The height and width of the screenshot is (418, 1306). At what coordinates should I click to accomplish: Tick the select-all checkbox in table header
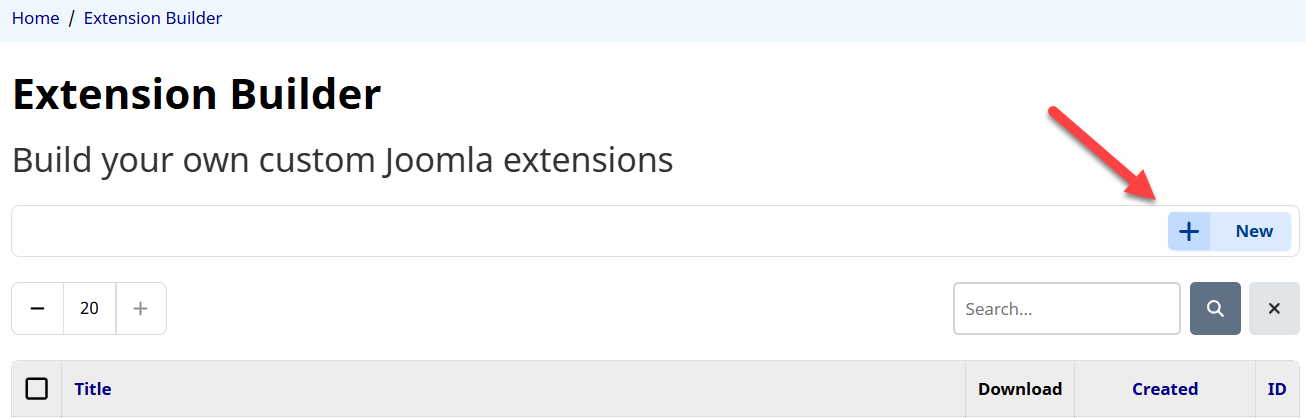pyautogui.click(x=37, y=389)
